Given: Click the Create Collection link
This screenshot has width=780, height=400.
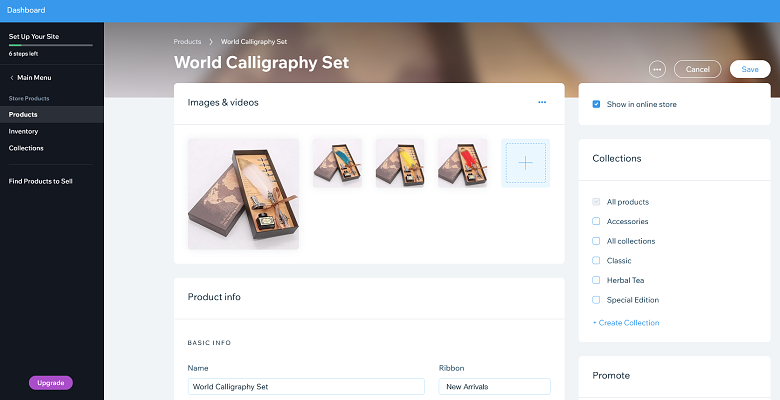Looking at the screenshot, I should click(626, 323).
